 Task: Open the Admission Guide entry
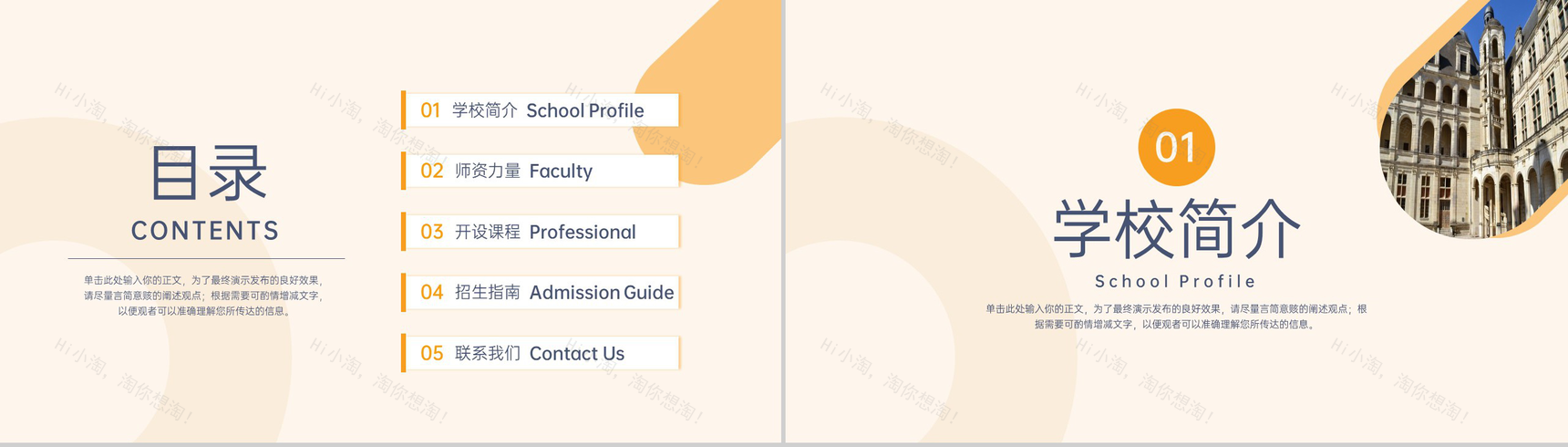coord(565,292)
